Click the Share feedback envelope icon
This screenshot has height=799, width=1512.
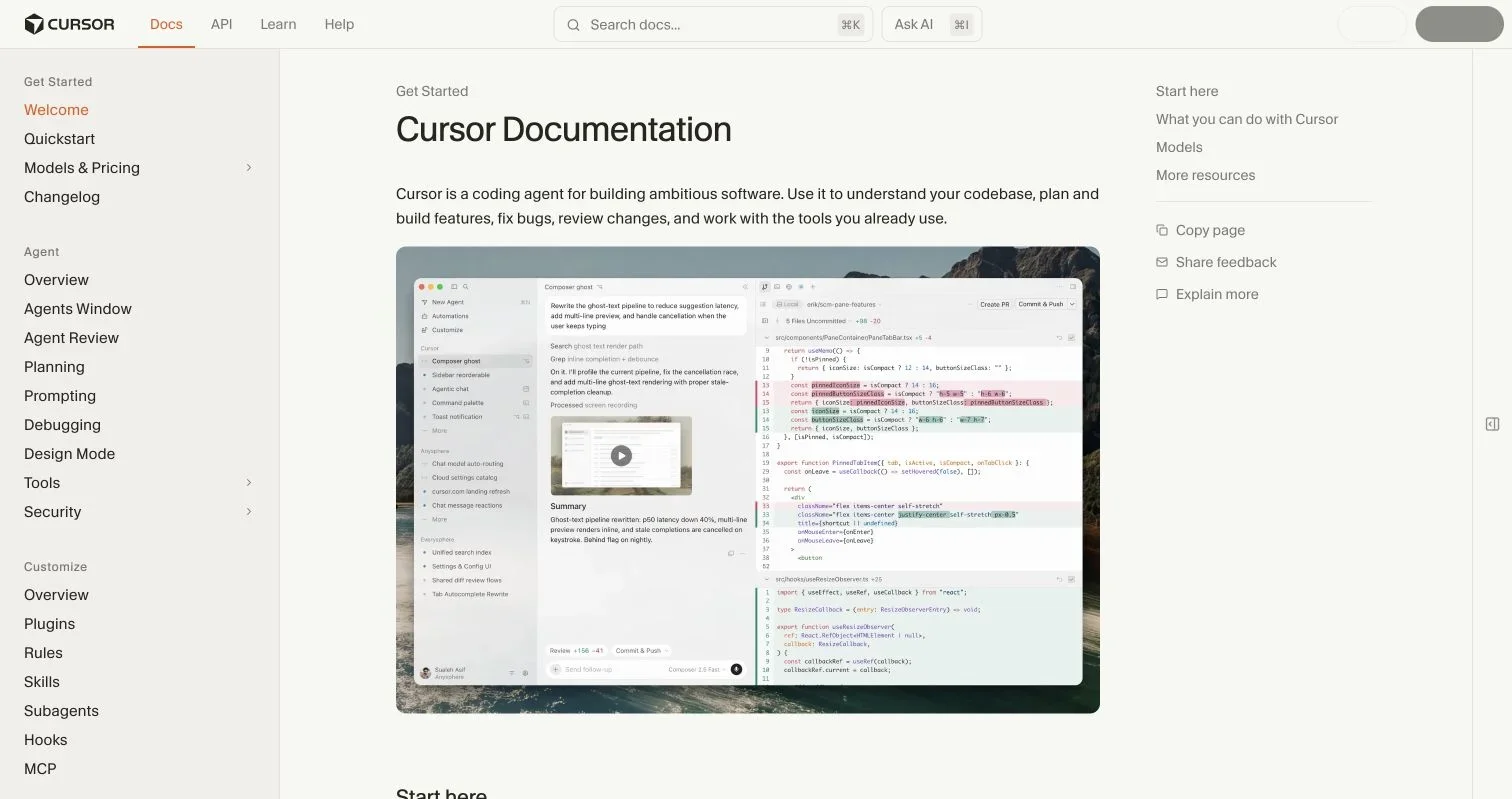[1162, 262]
